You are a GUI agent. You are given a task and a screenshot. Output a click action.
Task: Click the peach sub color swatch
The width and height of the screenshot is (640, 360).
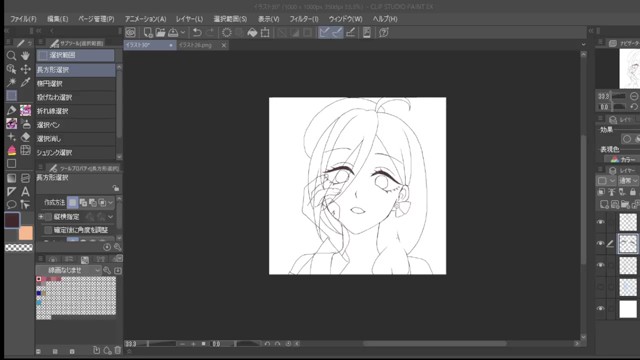26,233
